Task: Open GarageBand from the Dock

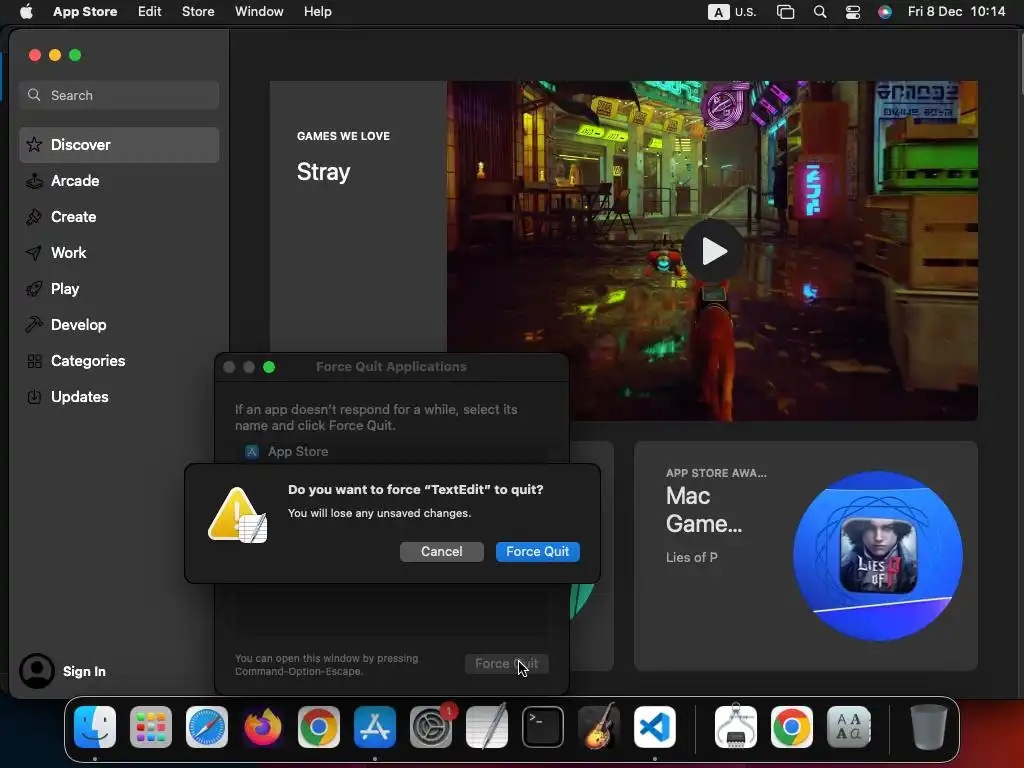Action: pos(599,727)
